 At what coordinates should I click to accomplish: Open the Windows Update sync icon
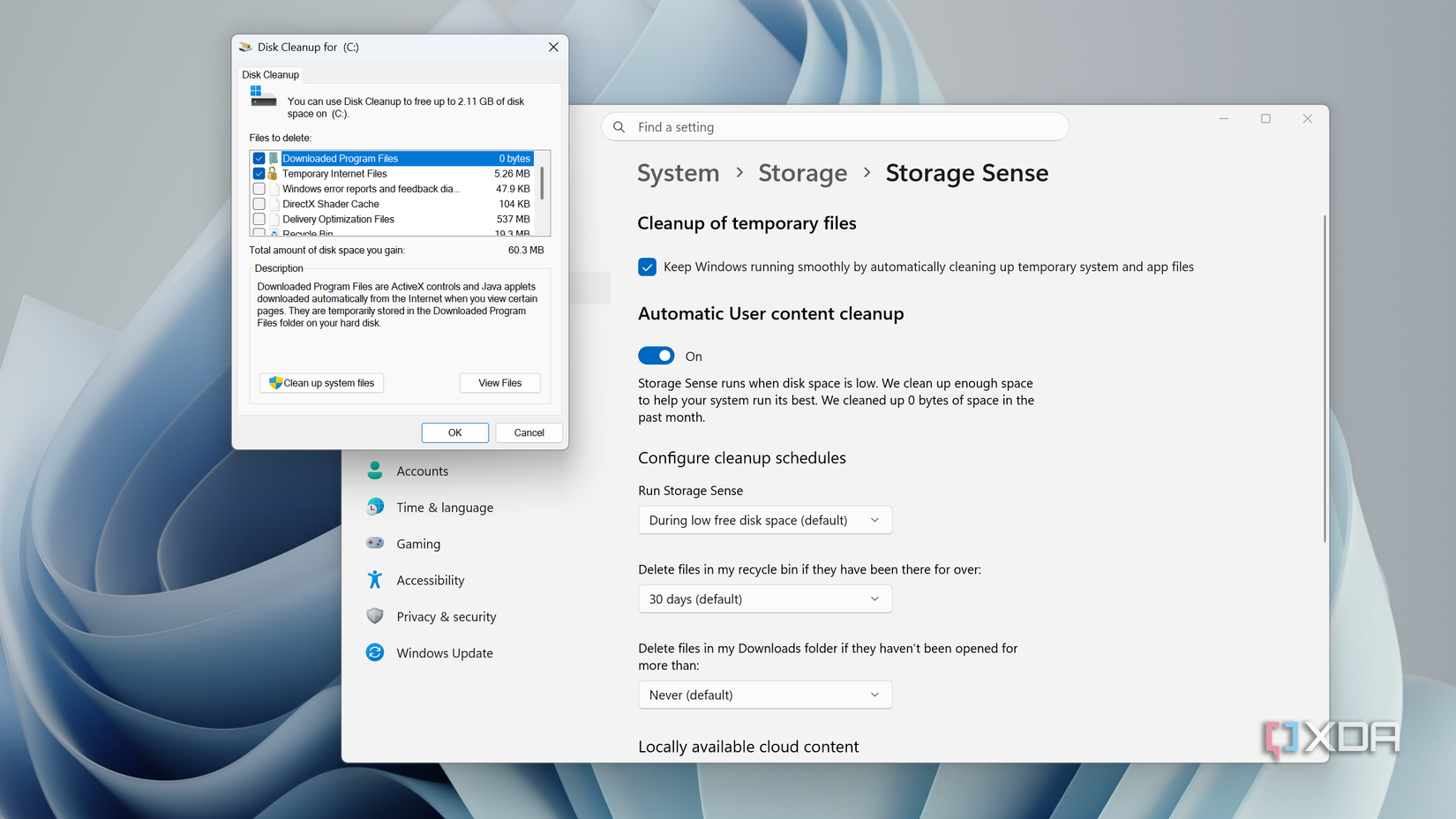(x=375, y=652)
